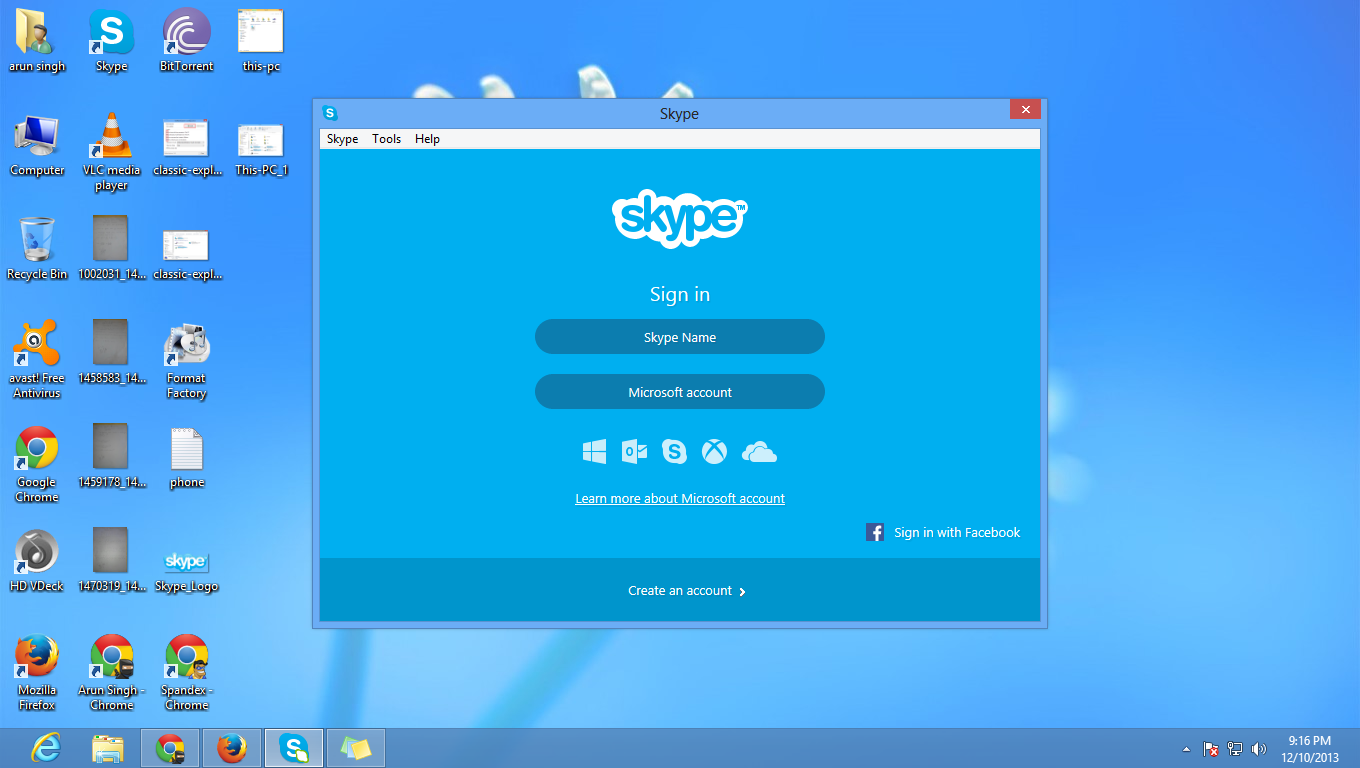Screen dimensions: 1360x768
Task: Open File Explorer from taskbar
Action: click(108, 748)
